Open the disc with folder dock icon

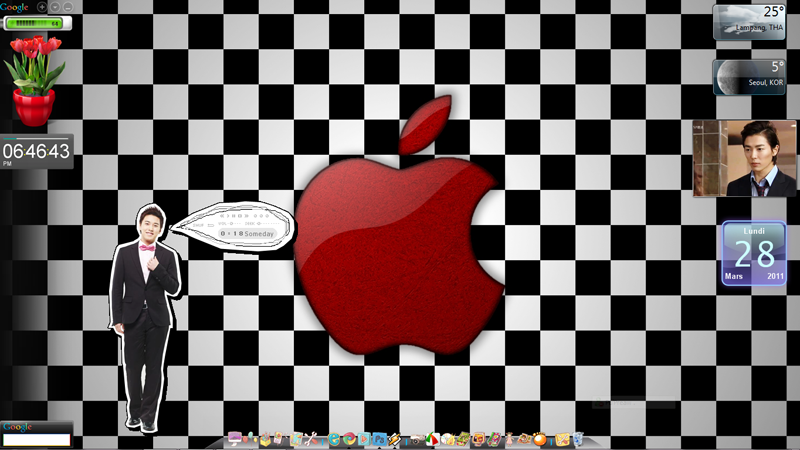pos(448,439)
